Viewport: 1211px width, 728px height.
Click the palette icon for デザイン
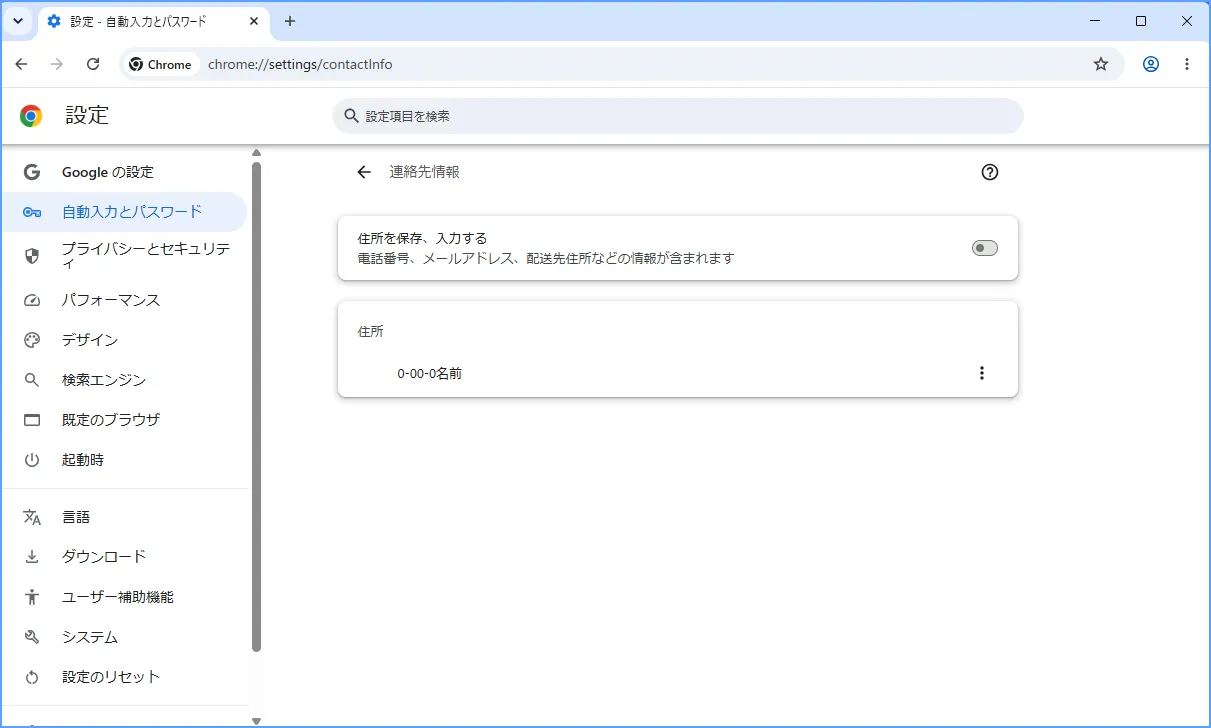tap(32, 340)
